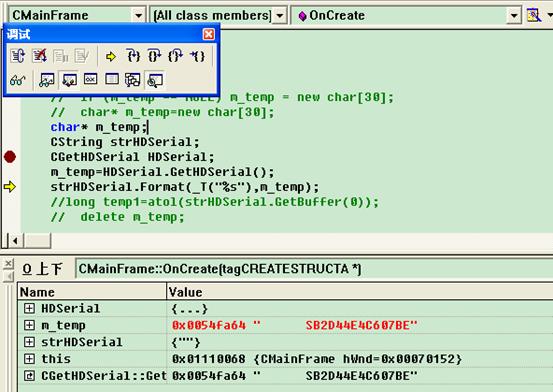Toggle the Registers window icon

[91, 79]
